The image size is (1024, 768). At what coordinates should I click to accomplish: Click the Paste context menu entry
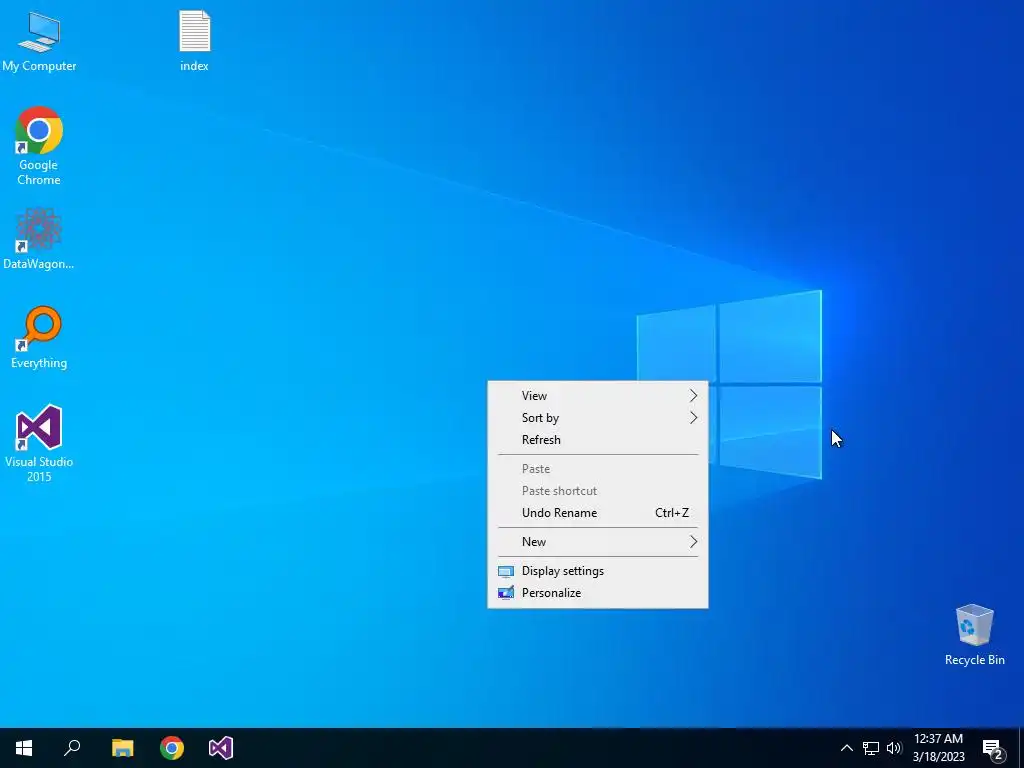598,469
